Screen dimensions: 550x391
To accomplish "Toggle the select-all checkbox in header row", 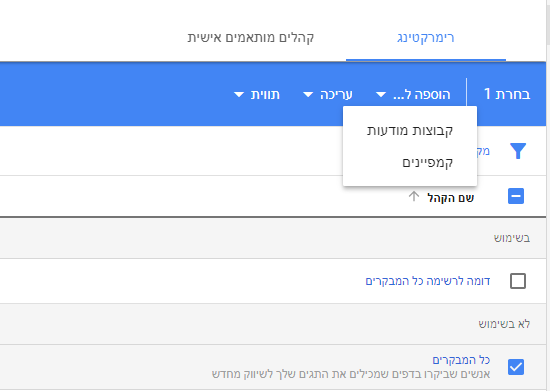I will [516, 196].
